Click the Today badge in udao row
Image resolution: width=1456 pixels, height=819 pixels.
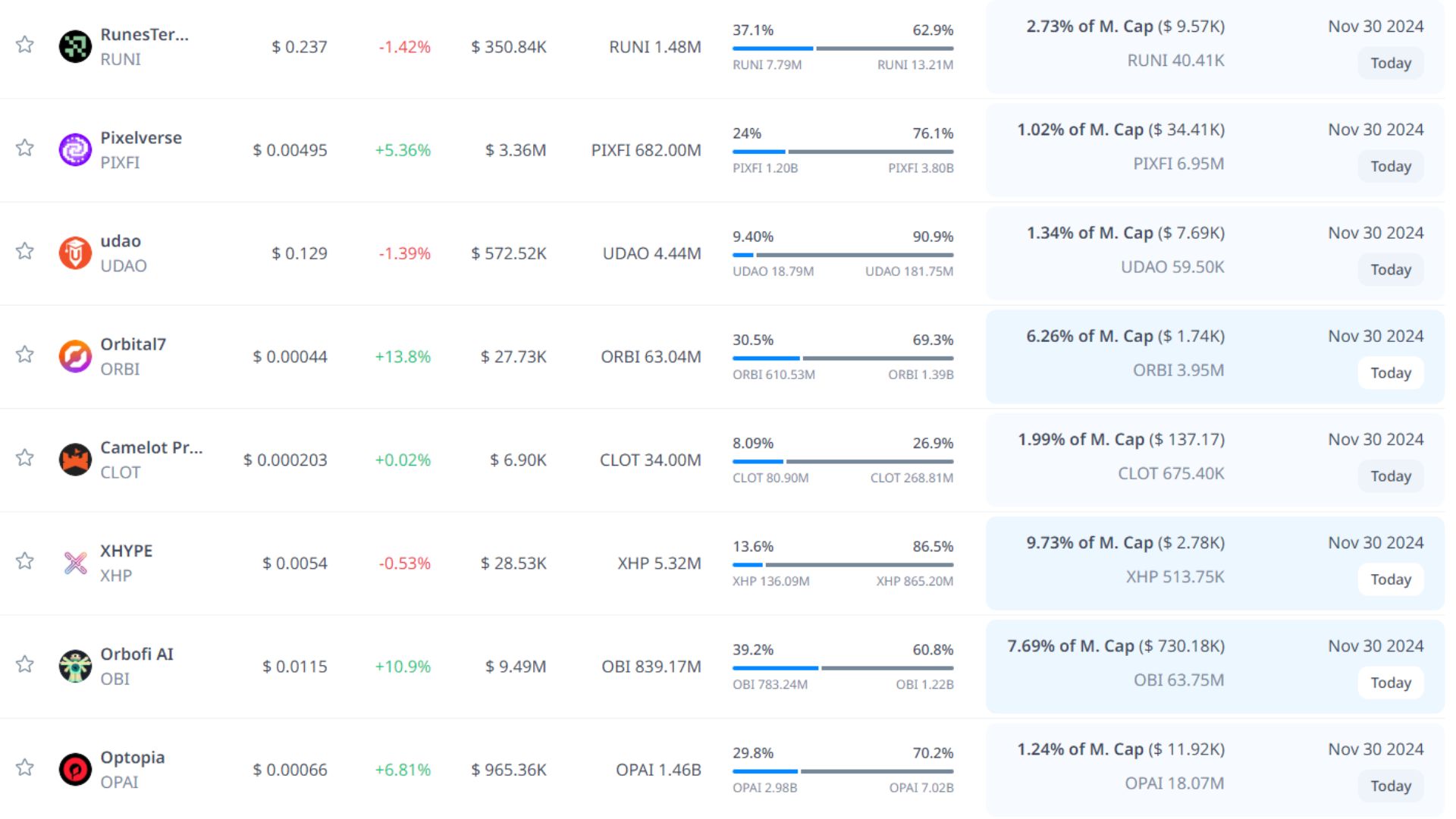[x=1390, y=270]
